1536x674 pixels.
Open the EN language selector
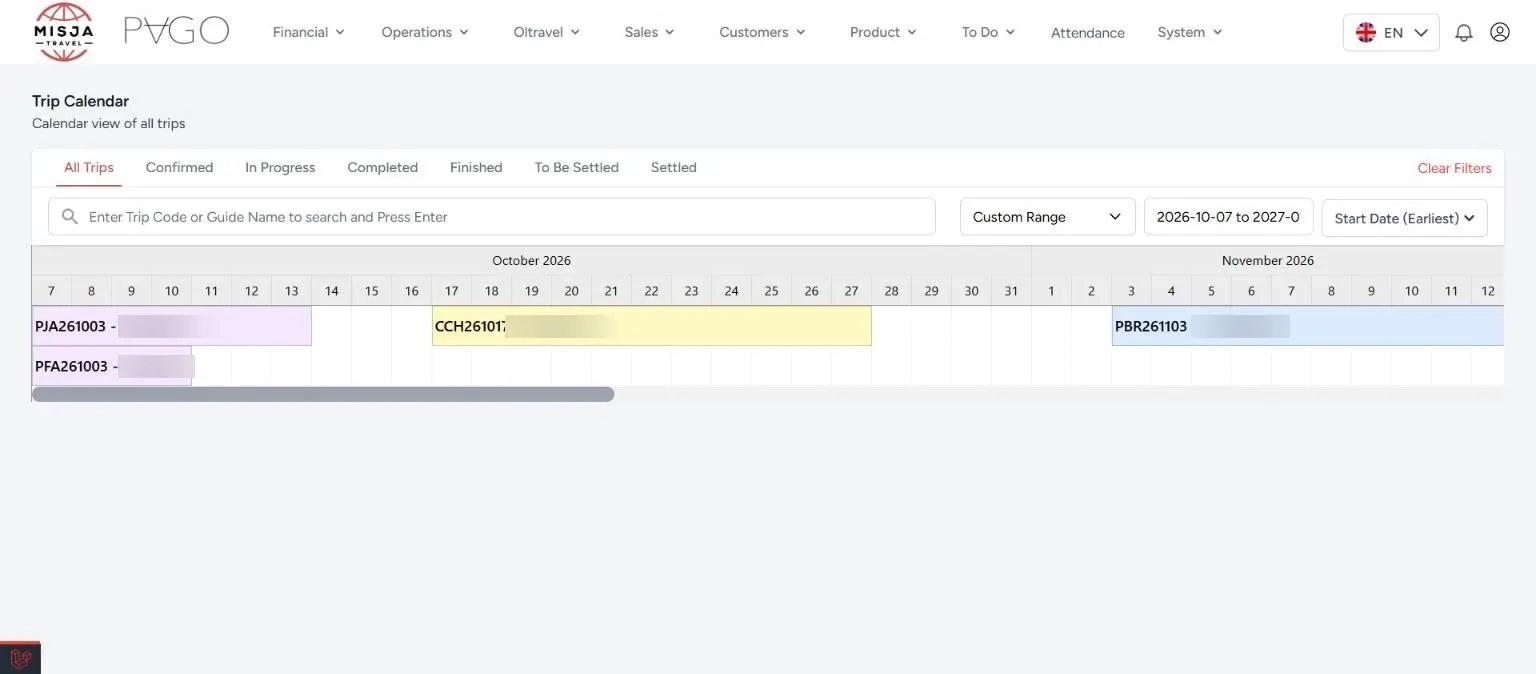click(x=1391, y=32)
